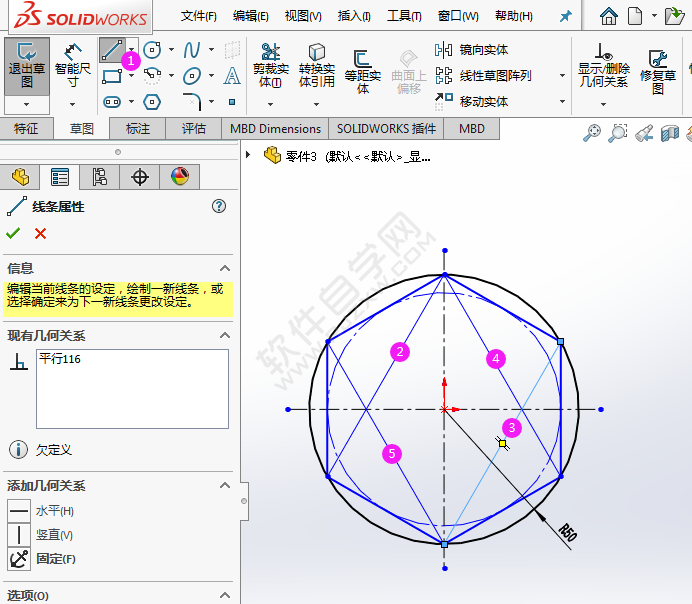The height and width of the screenshot is (604, 692).
Task: Confirm line properties with green checkmark
Action: point(13,233)
